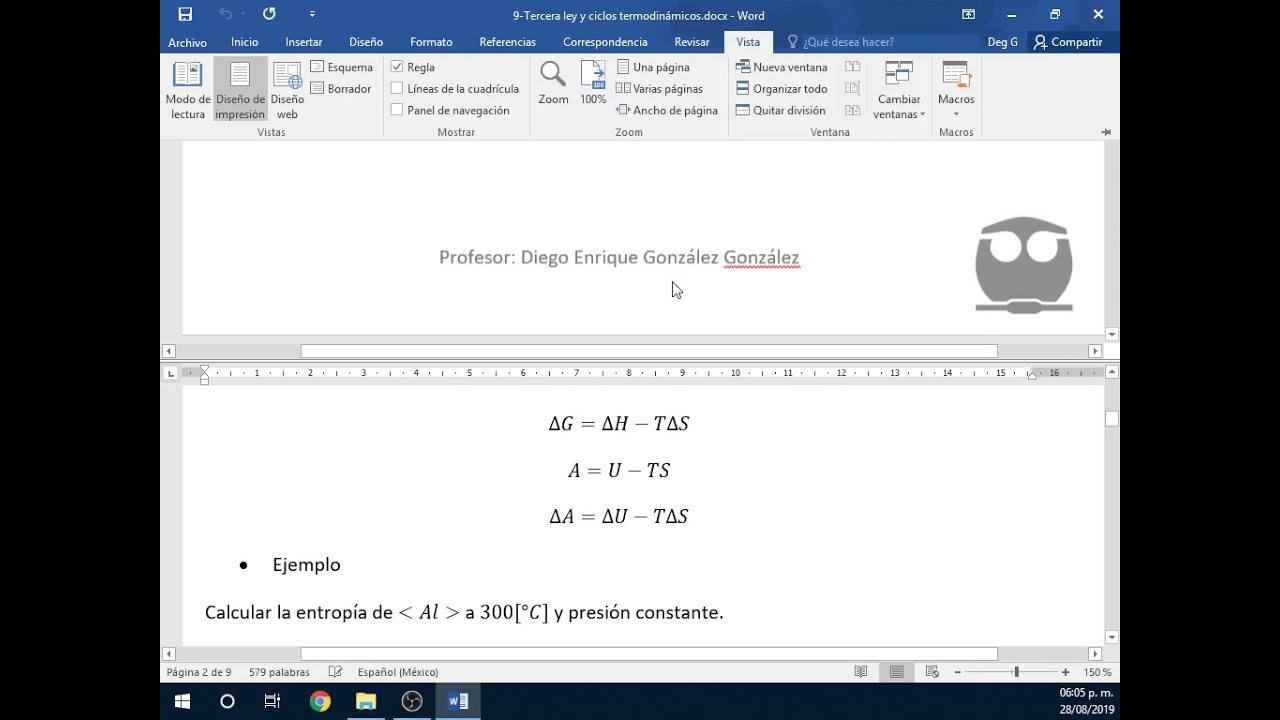
Task: Open the Referencias tab
Action: pos(507,42)
